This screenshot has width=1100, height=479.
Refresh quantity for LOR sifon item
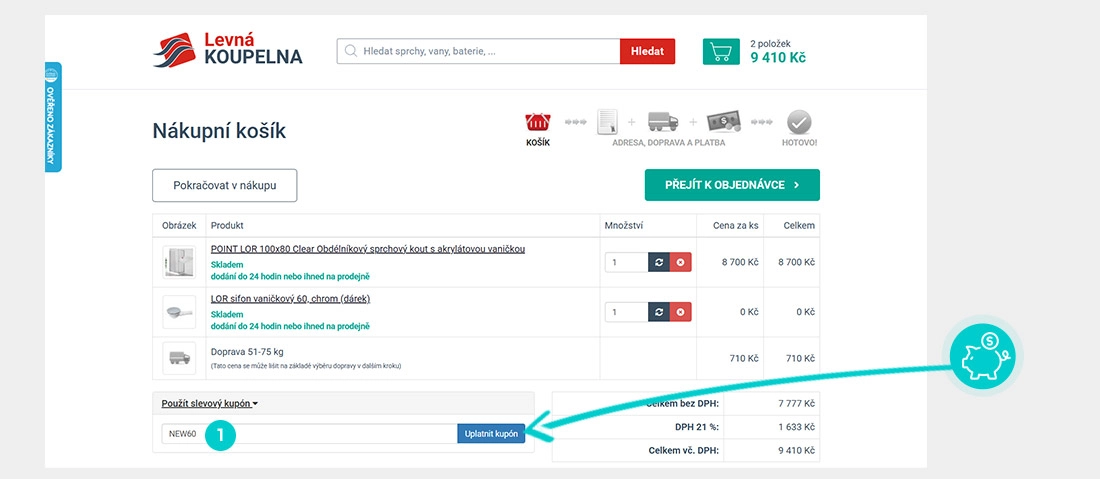tap(659, 312)
